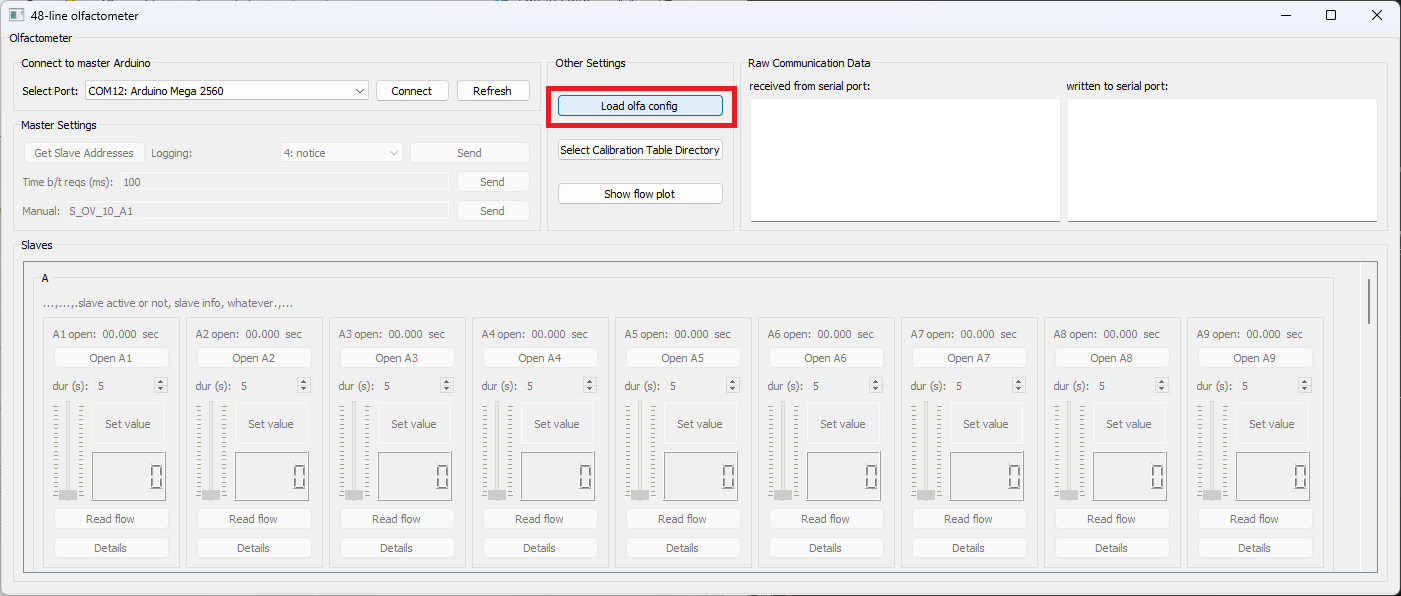
Task: Click the A3 duration stepper arrows
Action: point(447,385)
